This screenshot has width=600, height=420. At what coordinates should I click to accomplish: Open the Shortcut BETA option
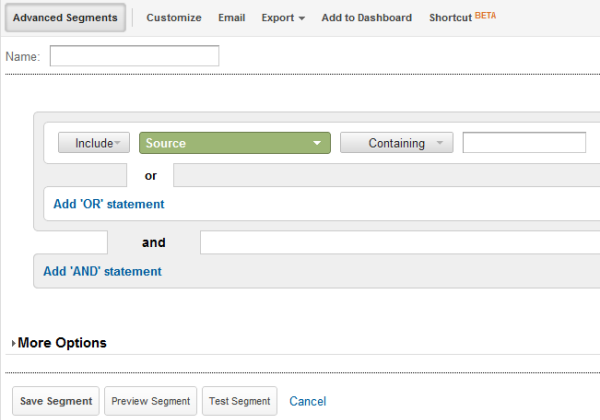pyautogui.click(x=461, y=18)
